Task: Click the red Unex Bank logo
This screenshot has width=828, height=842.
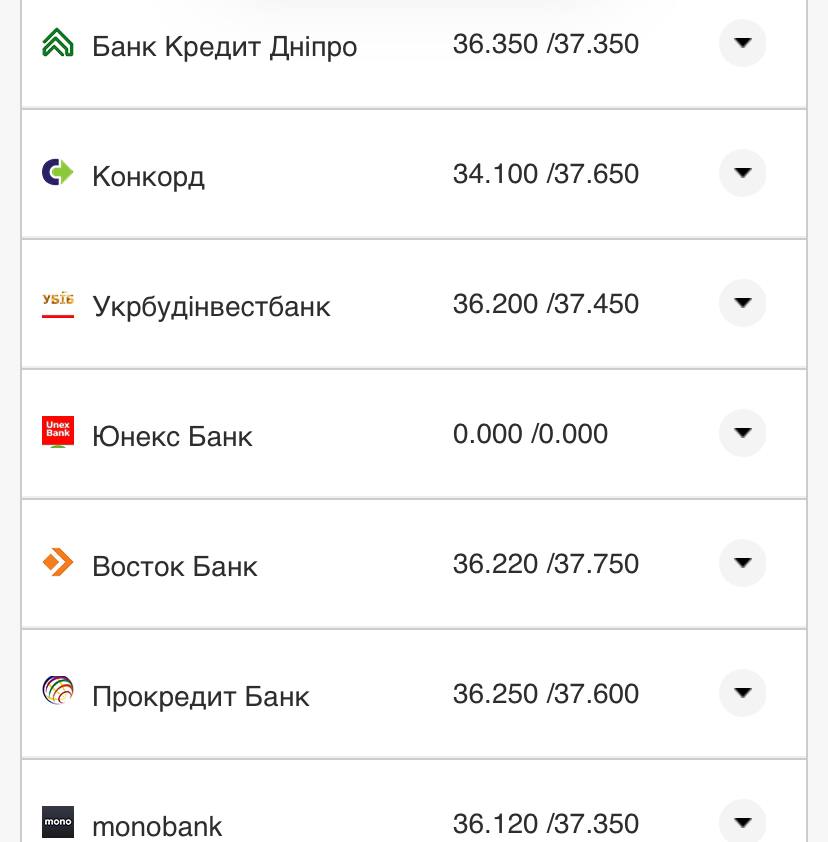Action: point(57,433)
